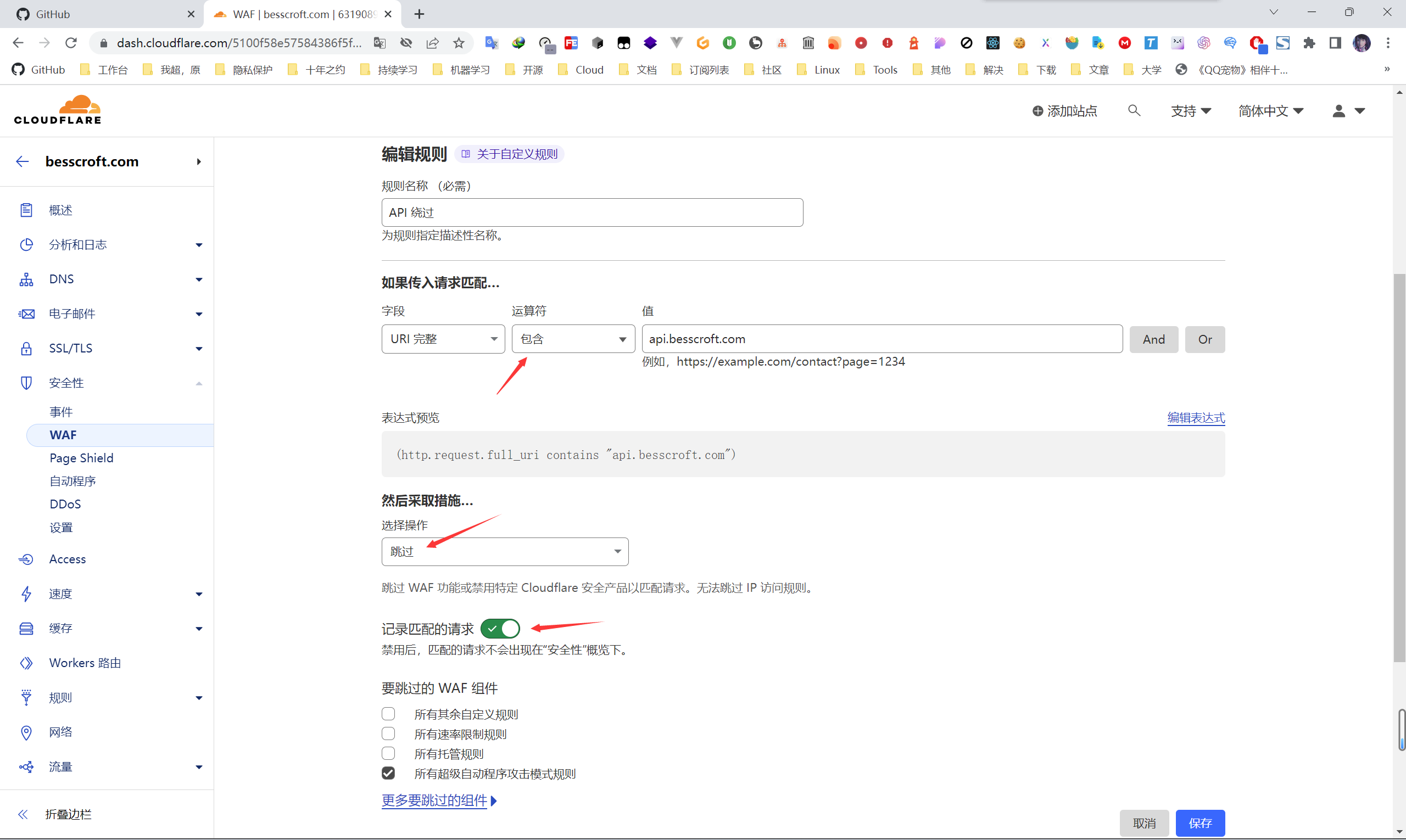
Task: Open the 网络 location pin icon
Action: (x=26, y=732)
